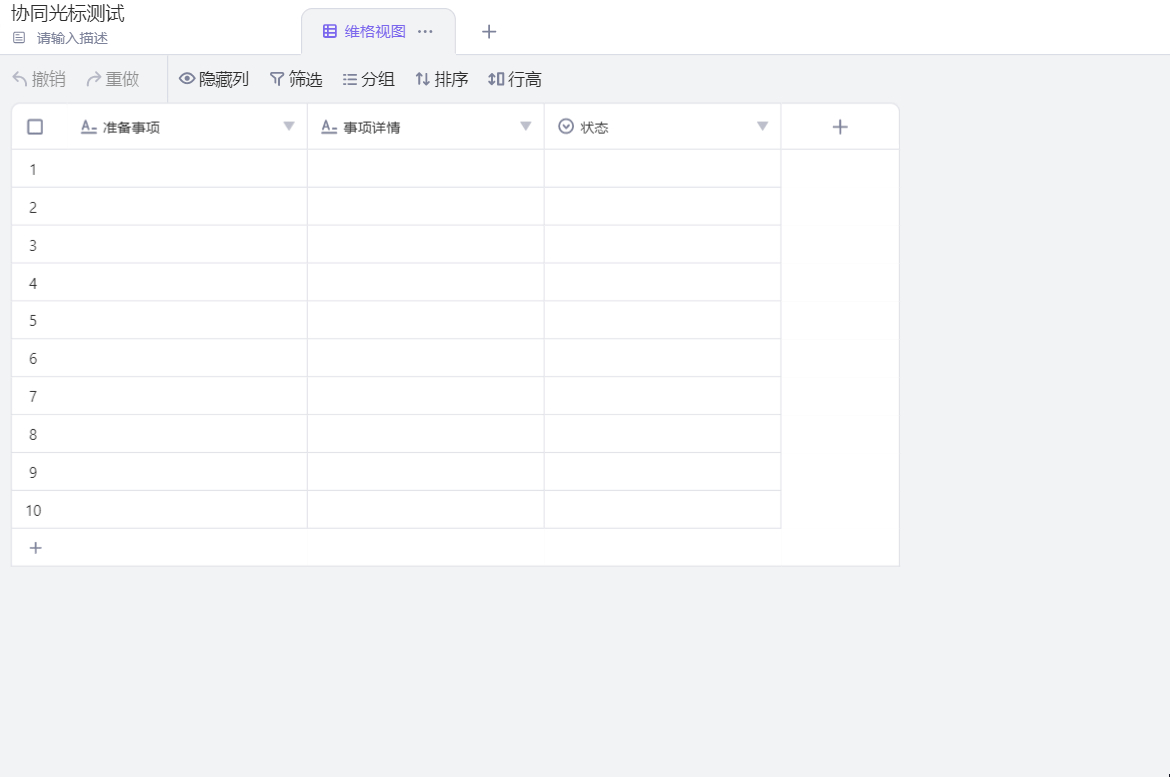The width and height of the screenshot is (1170, 777).
Task: Open the Row height (行高) tool
Action: (x=514, y=78)
